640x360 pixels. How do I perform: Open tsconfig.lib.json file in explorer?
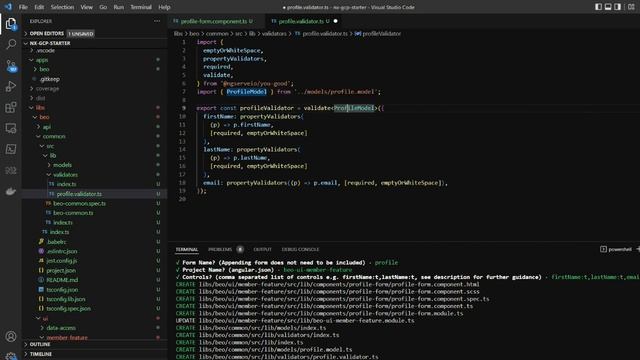pos(66,299)
